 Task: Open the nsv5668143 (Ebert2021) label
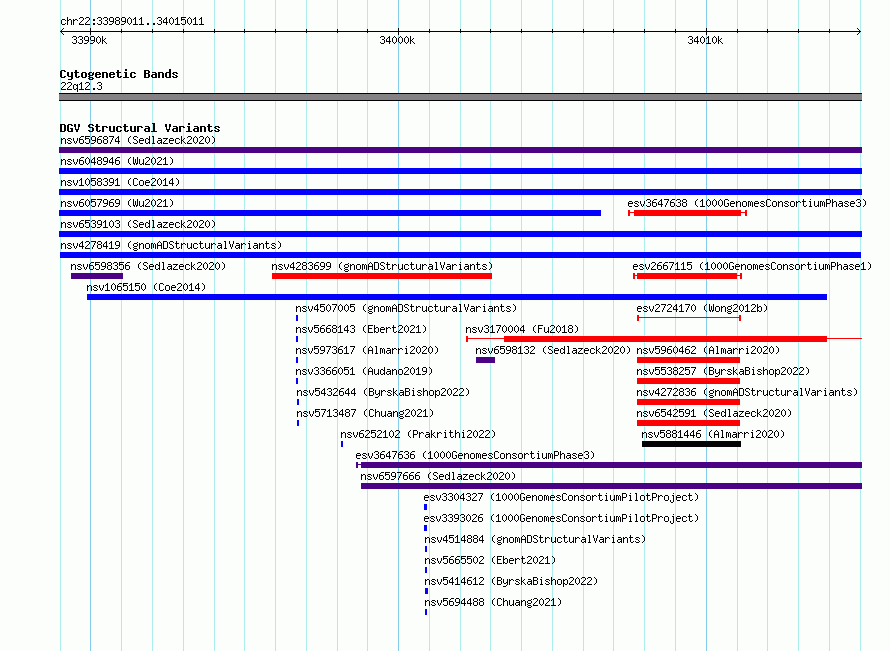[x=361, y=329]
